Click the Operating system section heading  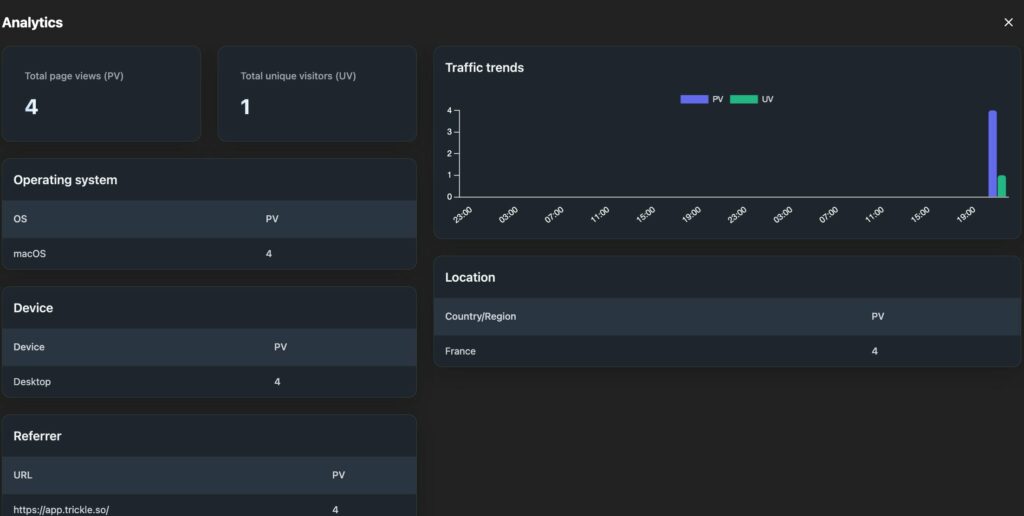65,180
